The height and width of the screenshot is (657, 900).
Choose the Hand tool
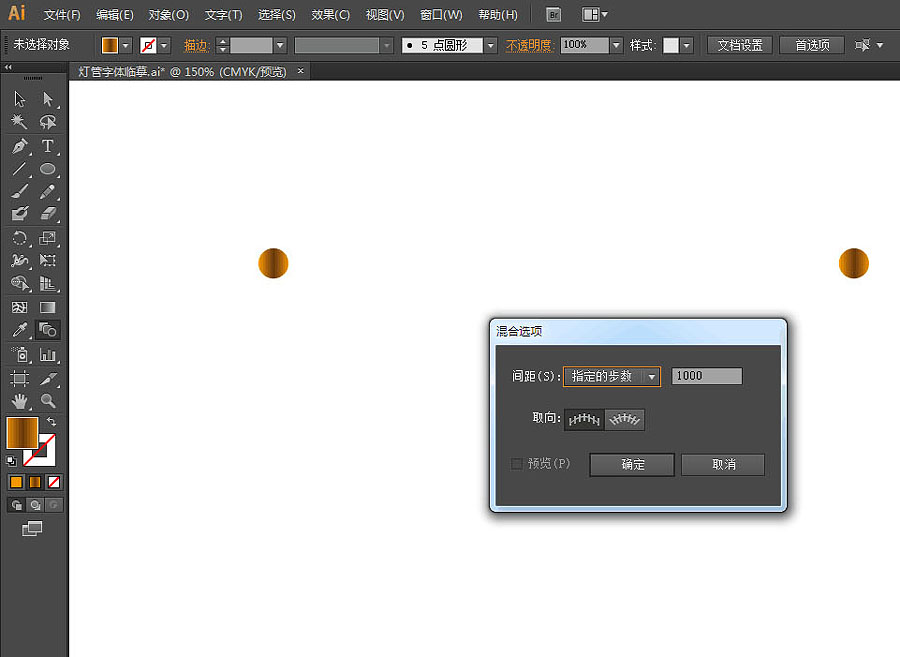(x=19, y=401)
